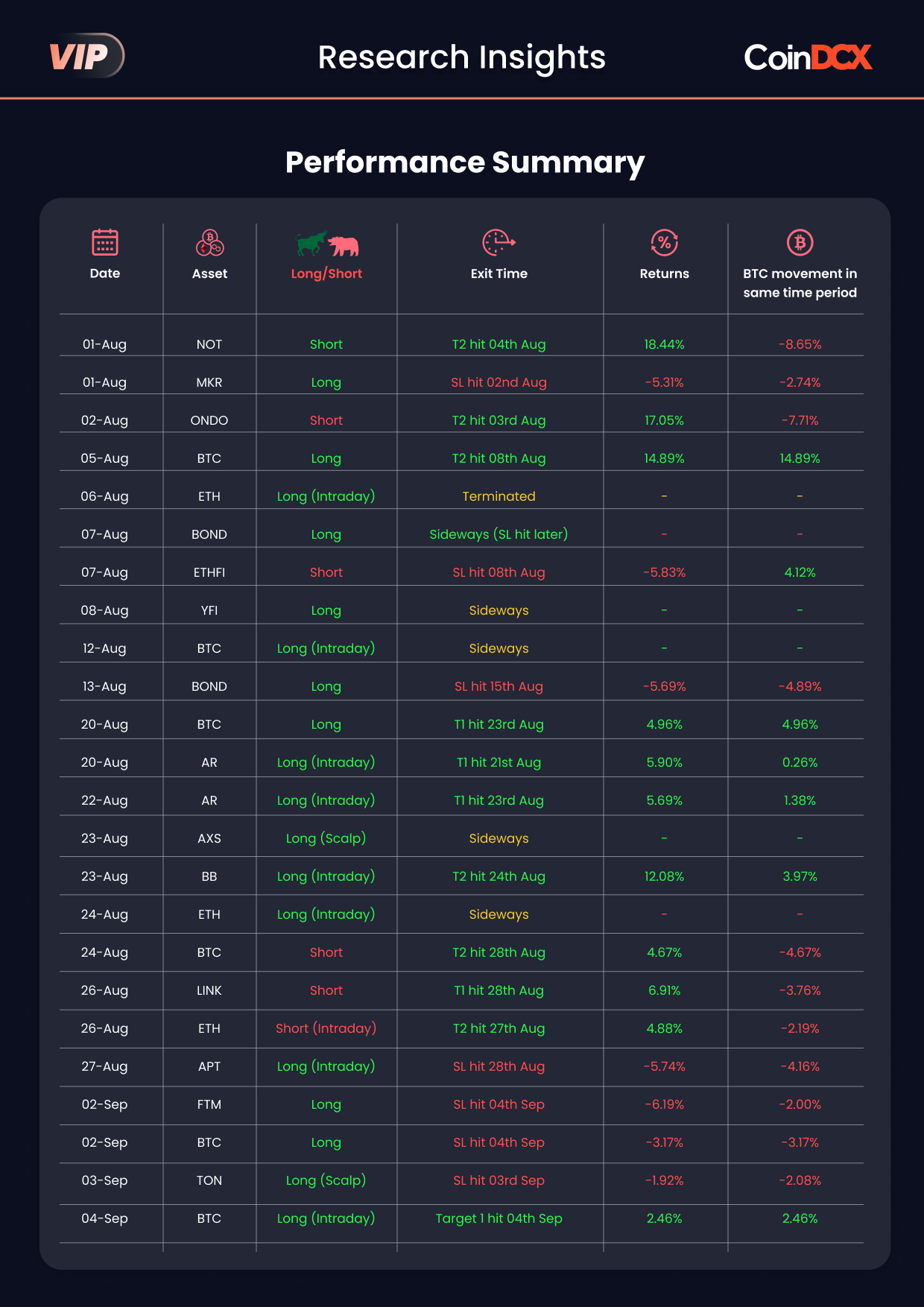The height and width of the screenshot is (1307, 924).
Task: Click the Bitcoin icon above BTC movement
Action: pos(800,242)
